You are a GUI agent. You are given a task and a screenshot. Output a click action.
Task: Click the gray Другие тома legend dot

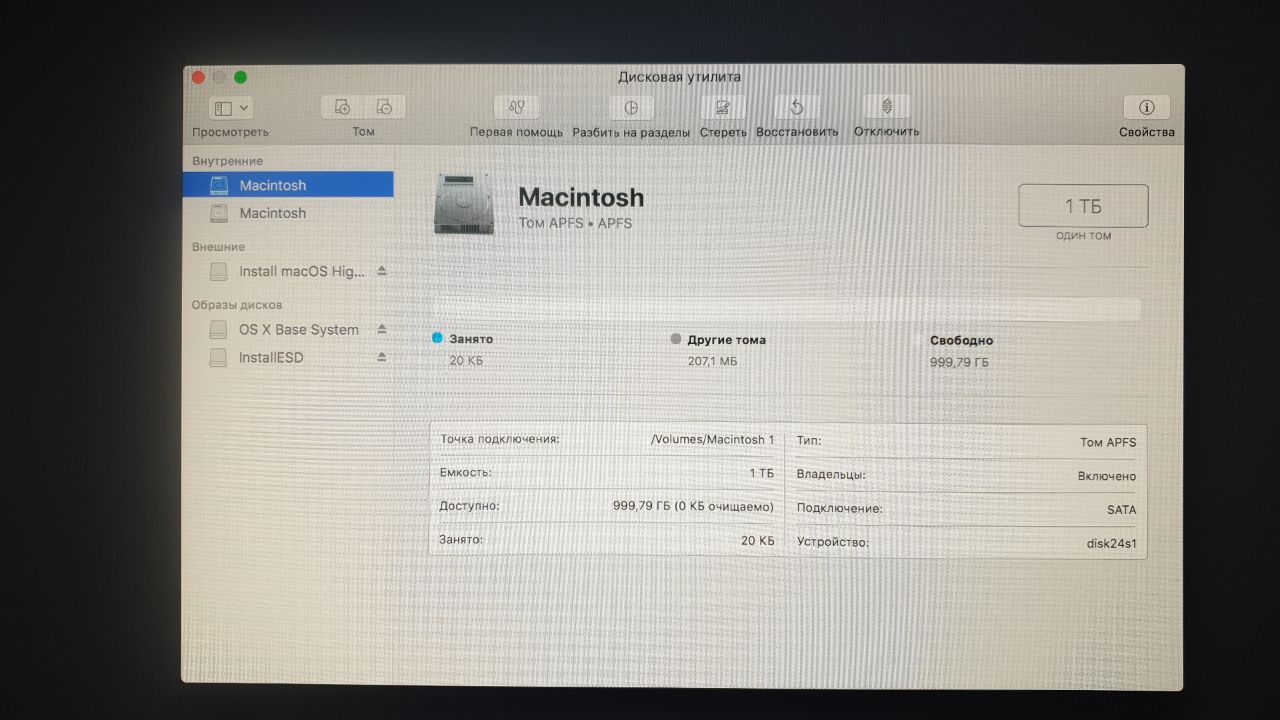click(677, 339)
